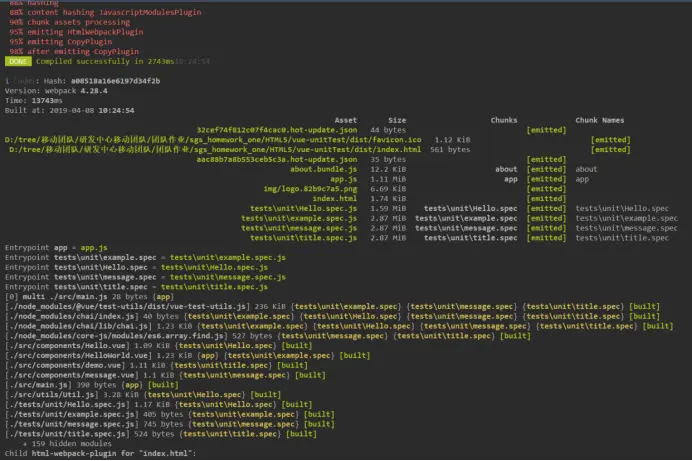Click '95% emitting CopyPlugin' line
This screenshot has width=692, height=461.
tap(60, 41)
